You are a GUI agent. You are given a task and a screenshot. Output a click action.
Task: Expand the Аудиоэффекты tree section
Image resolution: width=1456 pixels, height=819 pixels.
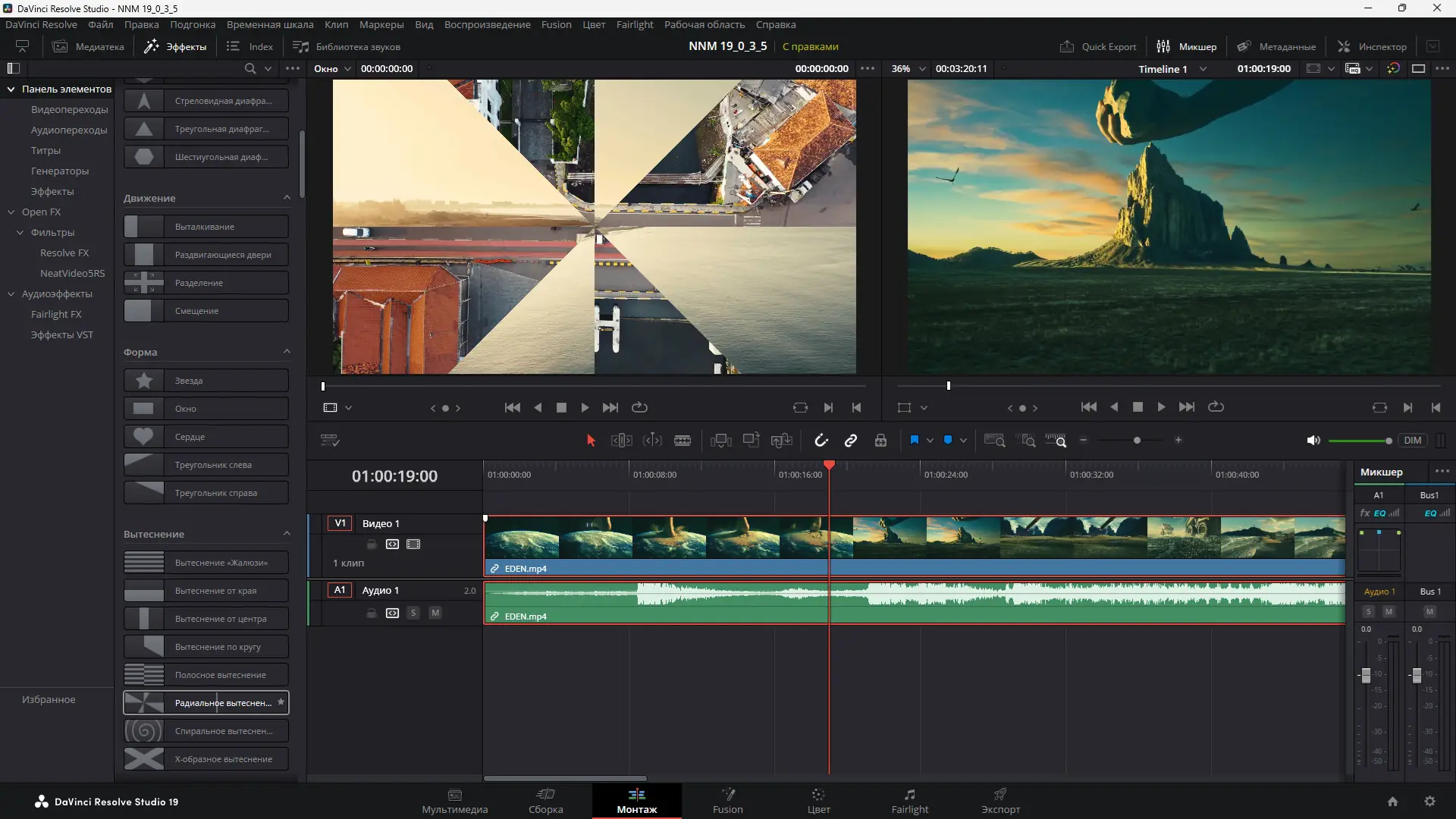pos(11,294)
